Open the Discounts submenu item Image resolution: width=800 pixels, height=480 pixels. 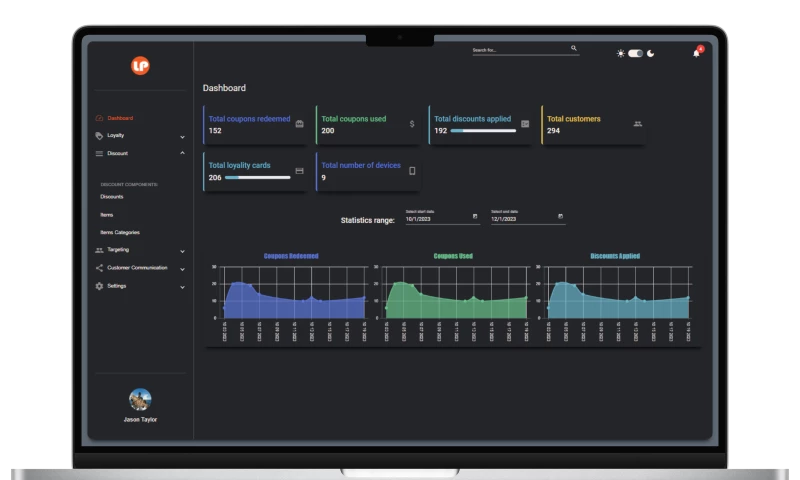pyautogui.click(x=112, y=197)
